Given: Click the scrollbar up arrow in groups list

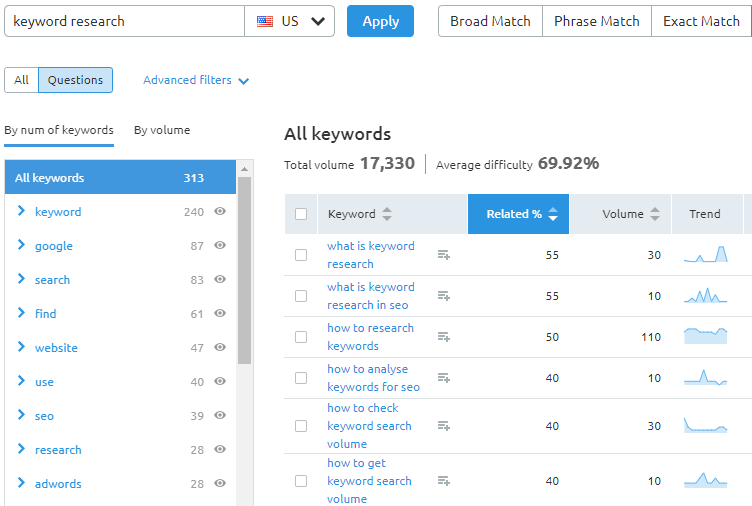Looking at the screenshot, I should 245,169.
